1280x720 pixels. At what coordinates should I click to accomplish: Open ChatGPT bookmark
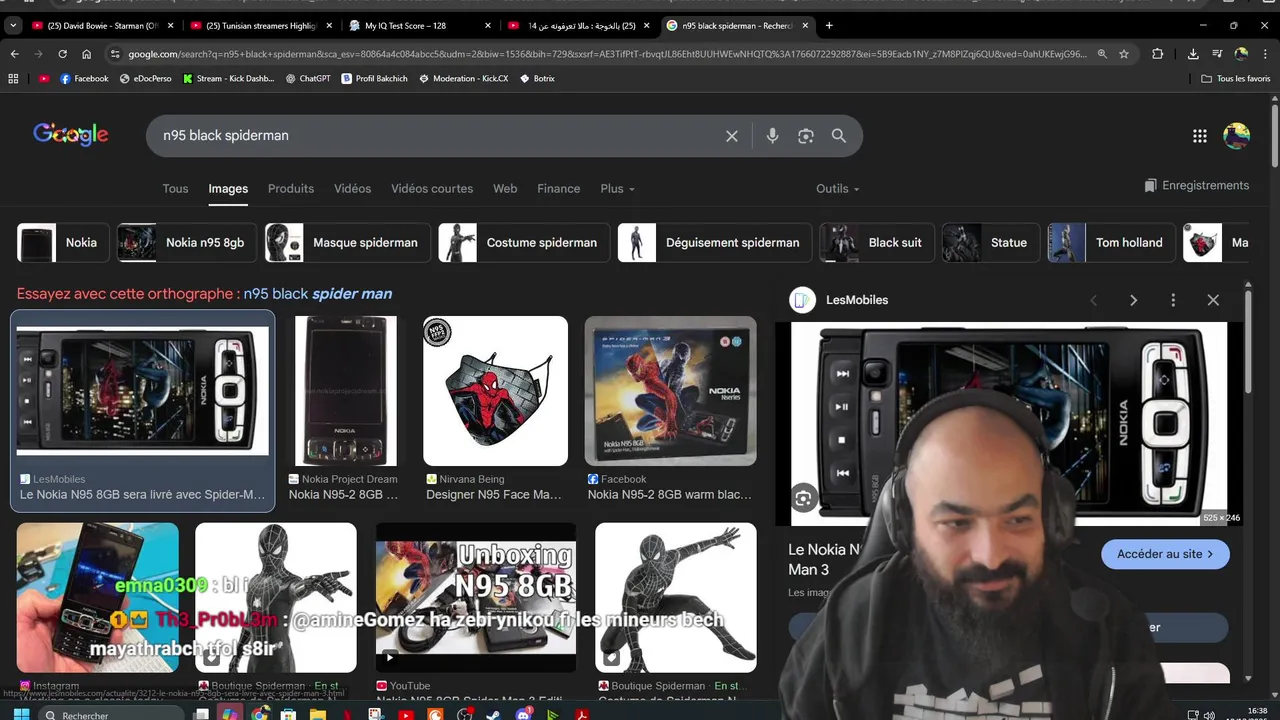(x=308, y=78)
